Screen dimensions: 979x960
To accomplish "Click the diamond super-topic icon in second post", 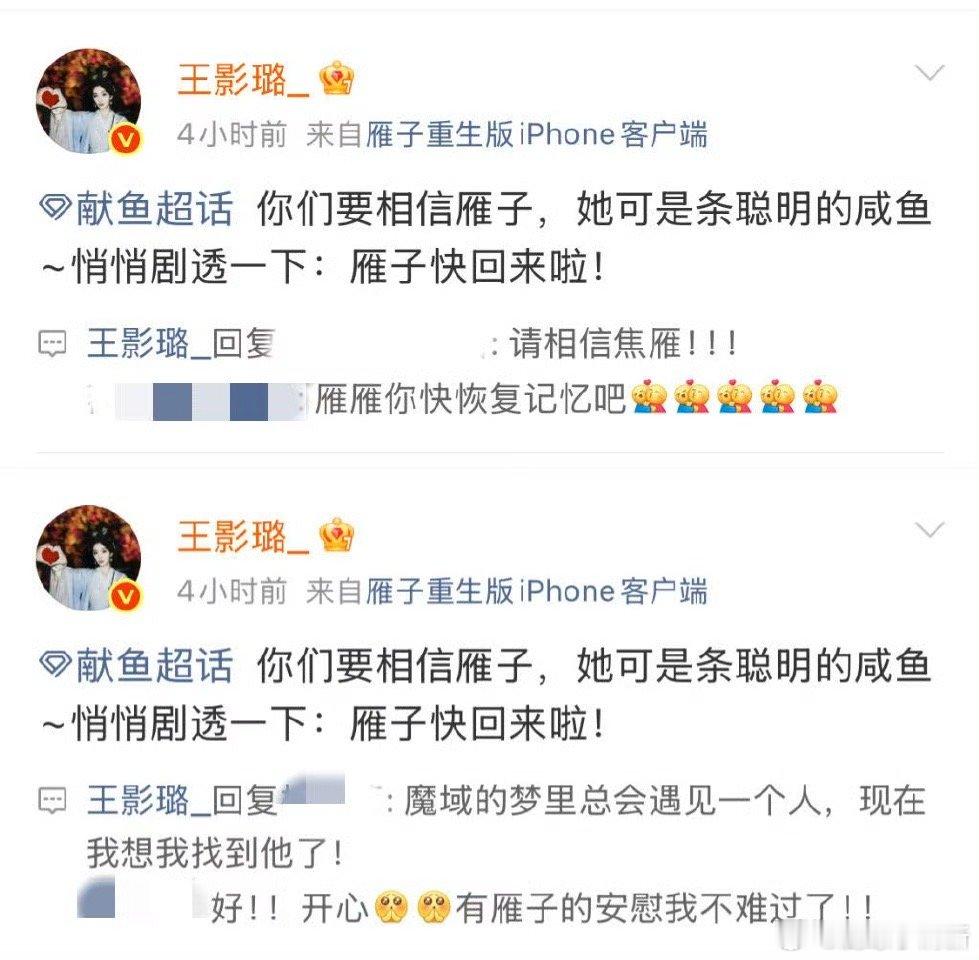I will (x=55, y=664).
